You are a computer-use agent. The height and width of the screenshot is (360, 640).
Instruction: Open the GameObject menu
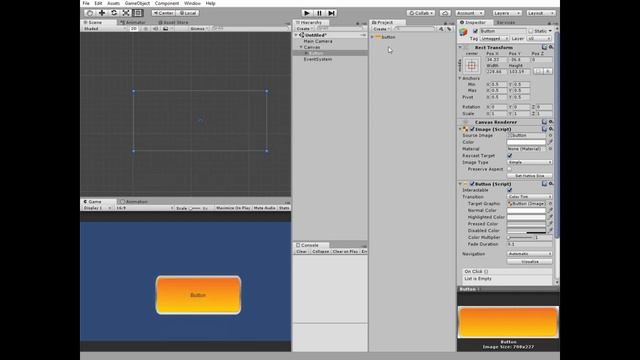pyautogui.click(x=137, y=3)
